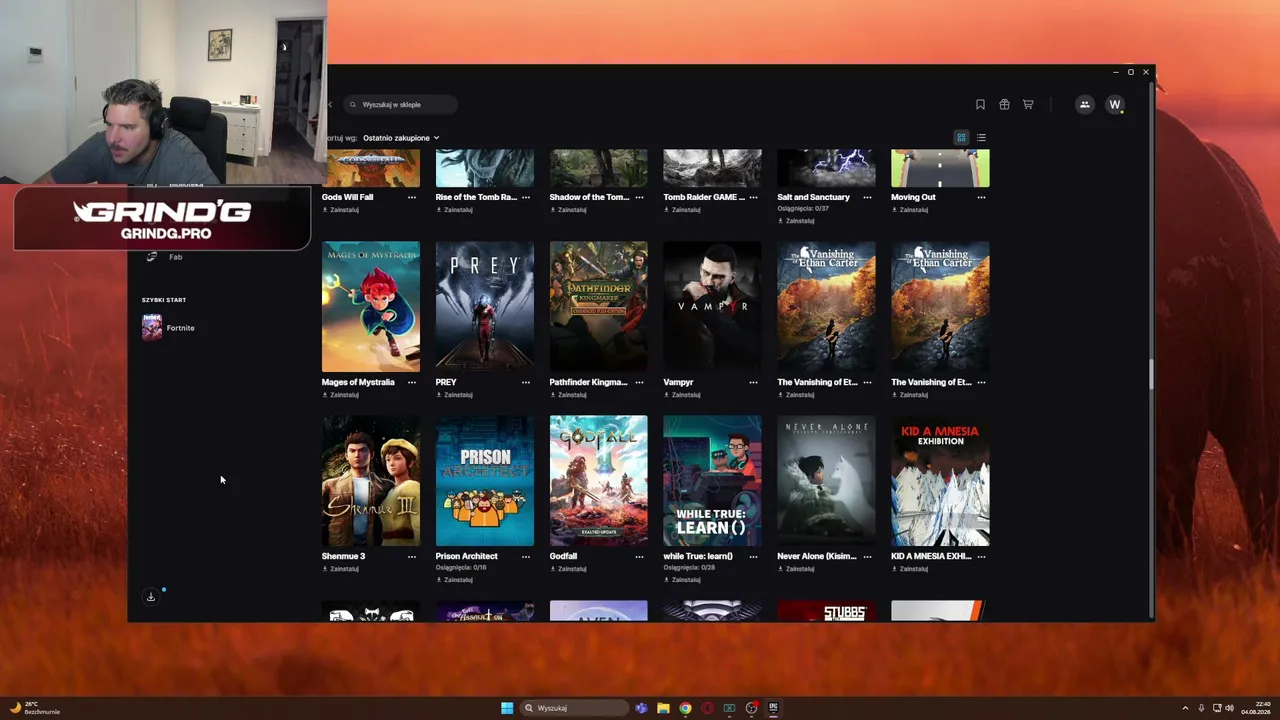
Task: Open more options for Rise of the Tomb Raider
Action: coord(526,198)
